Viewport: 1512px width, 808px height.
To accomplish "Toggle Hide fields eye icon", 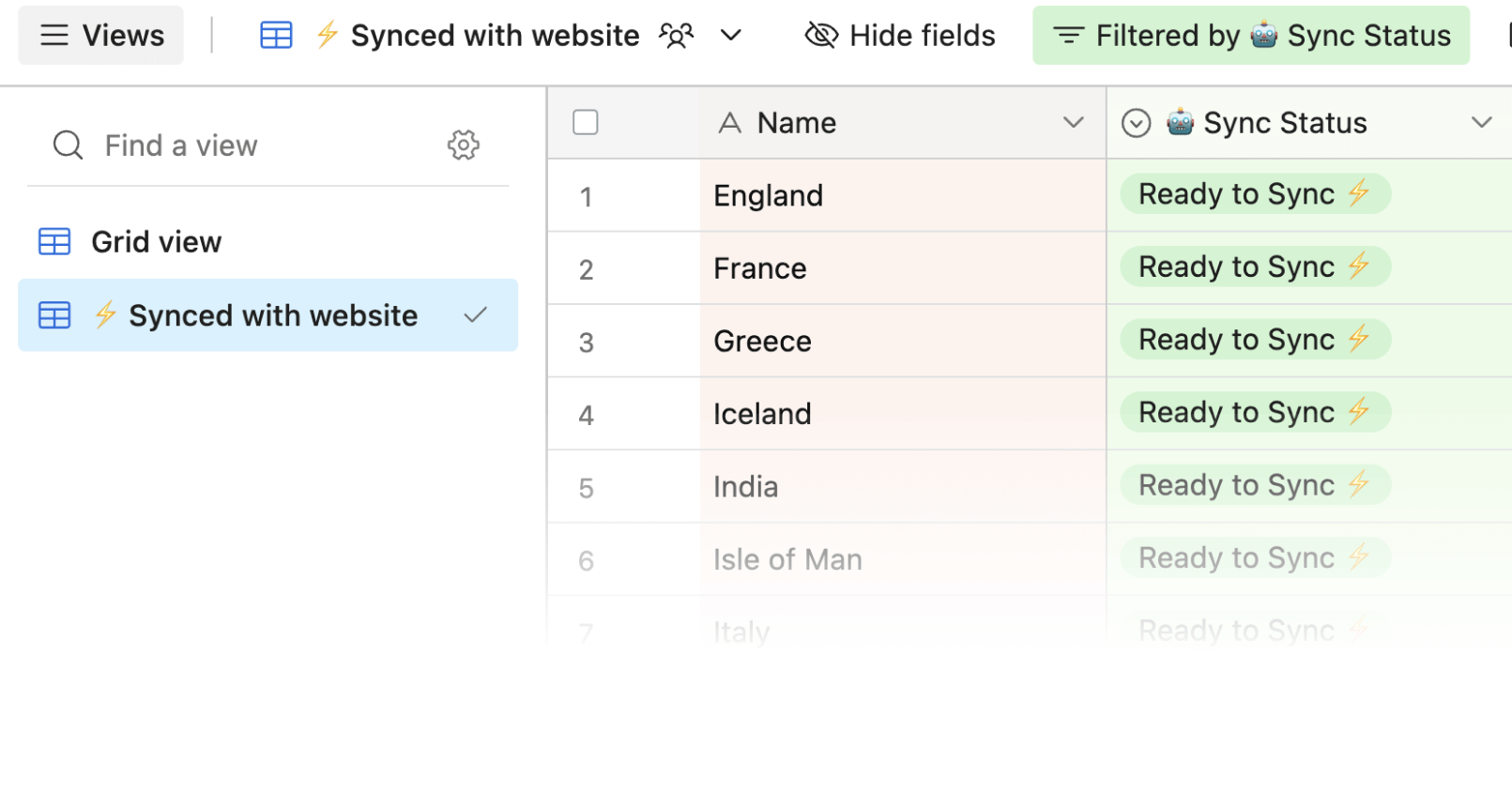I will coord(821,36).
